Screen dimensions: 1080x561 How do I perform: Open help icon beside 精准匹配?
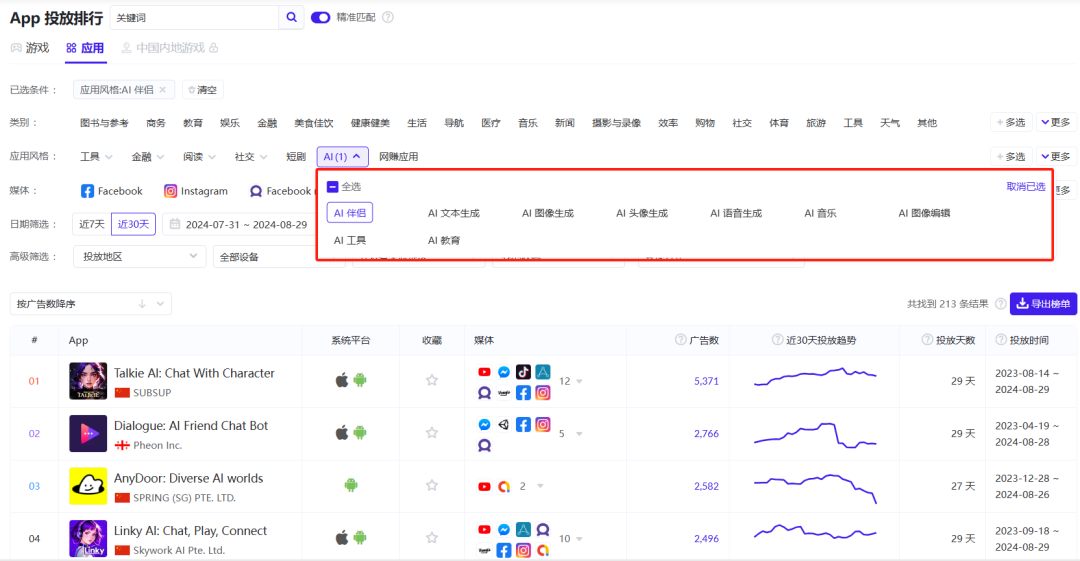click(x=388, y=17)
